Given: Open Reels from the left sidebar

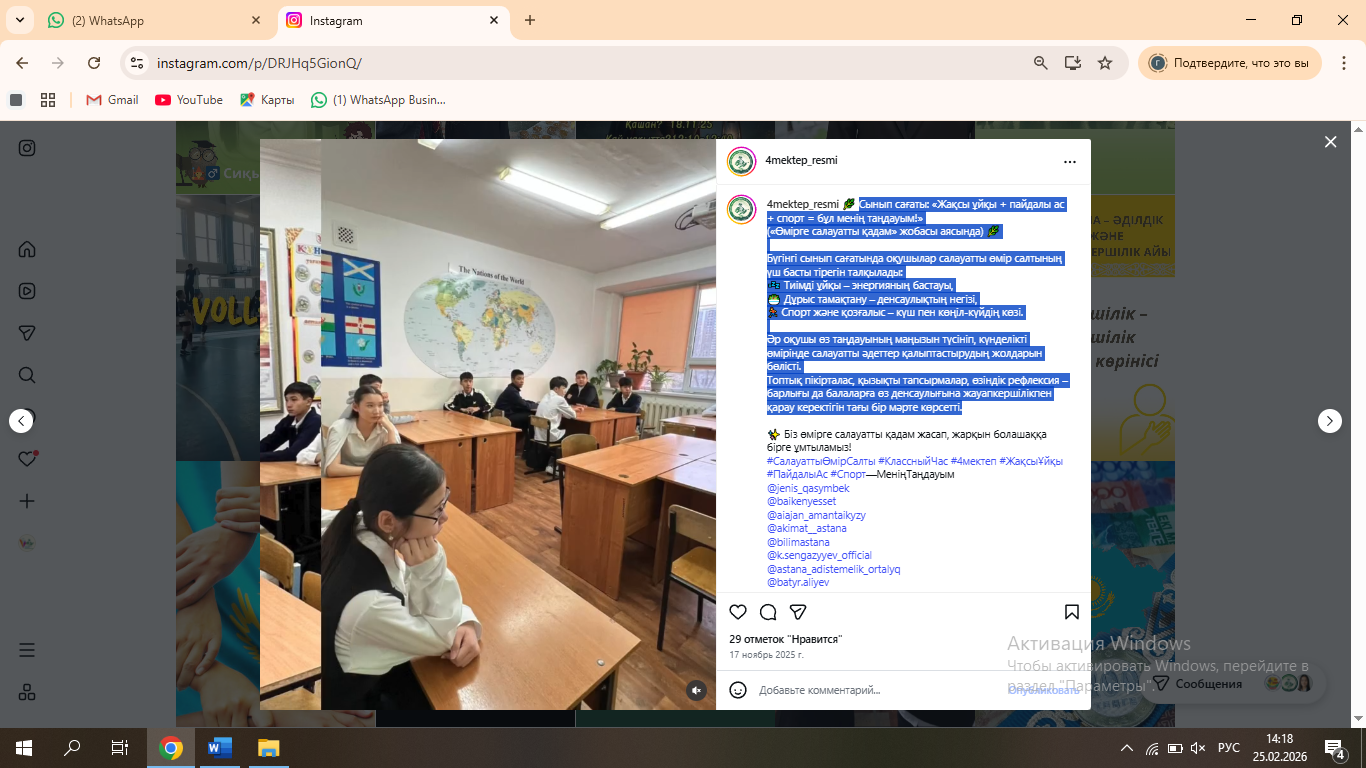Looking at the screenshot, I should click(x=27, y=291).
